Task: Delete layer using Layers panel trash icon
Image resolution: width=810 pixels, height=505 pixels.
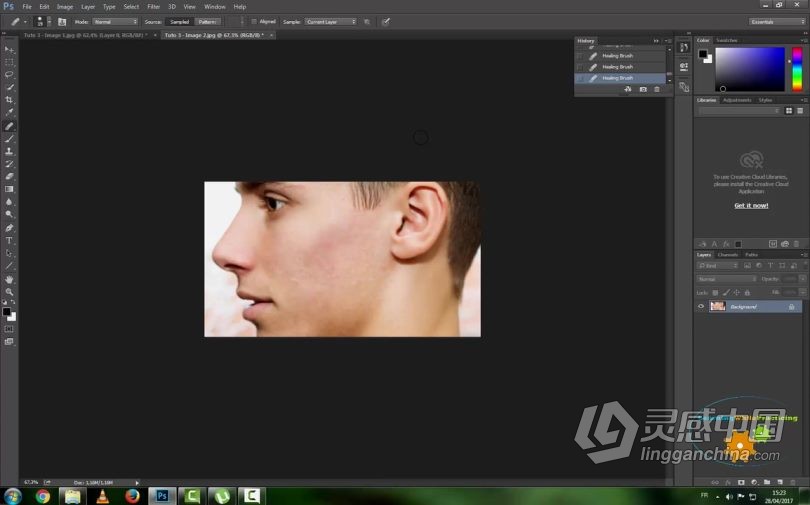Action: tap(793, 482)
